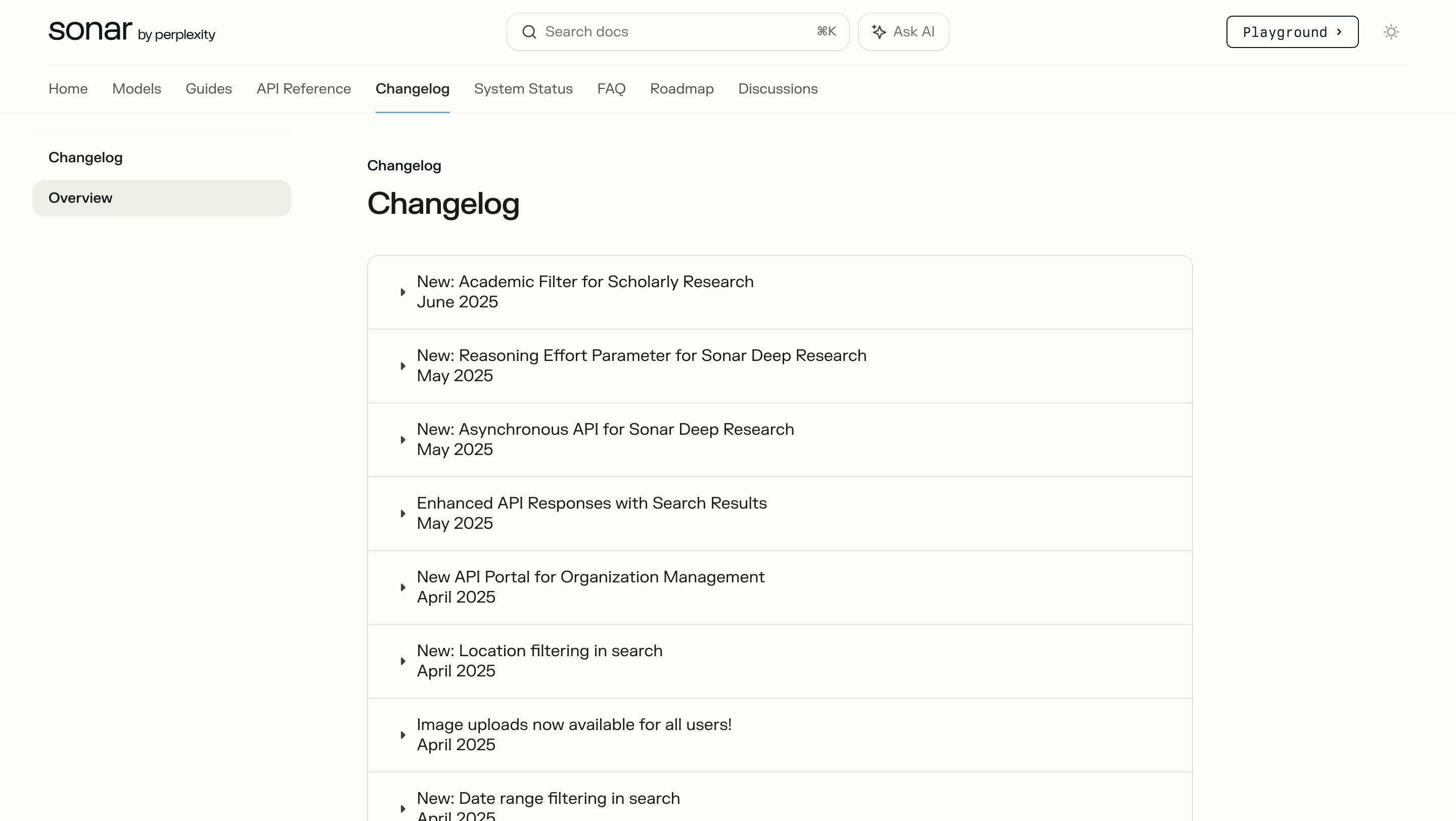Open the Discussions link
Viewport: 1456px width, 821px height.
(x=777, y=88)
